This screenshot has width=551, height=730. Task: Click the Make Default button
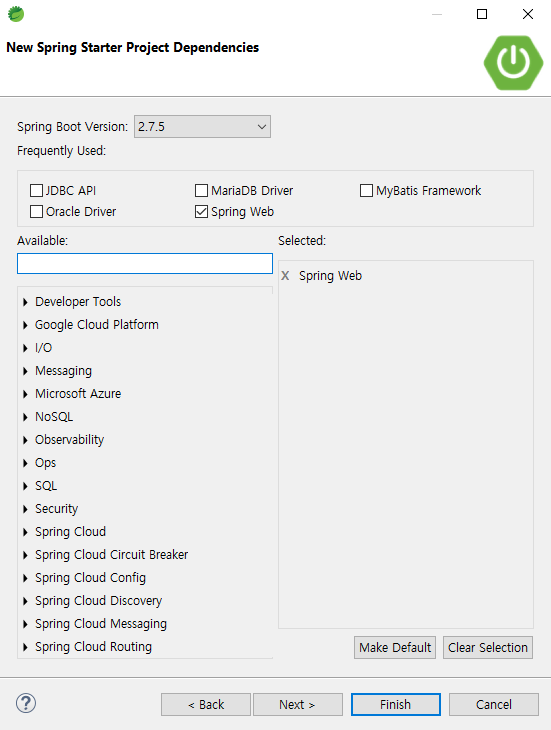[395, 648]
